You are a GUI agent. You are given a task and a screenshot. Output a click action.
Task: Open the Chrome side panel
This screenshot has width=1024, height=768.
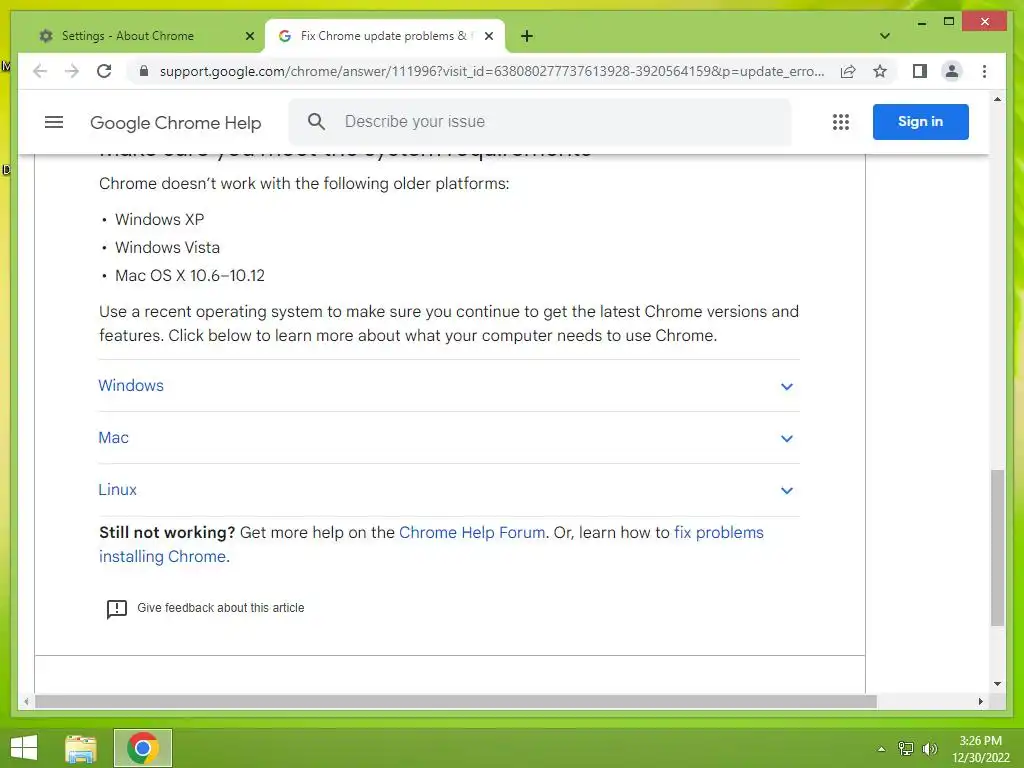click(x=920, y=71)
